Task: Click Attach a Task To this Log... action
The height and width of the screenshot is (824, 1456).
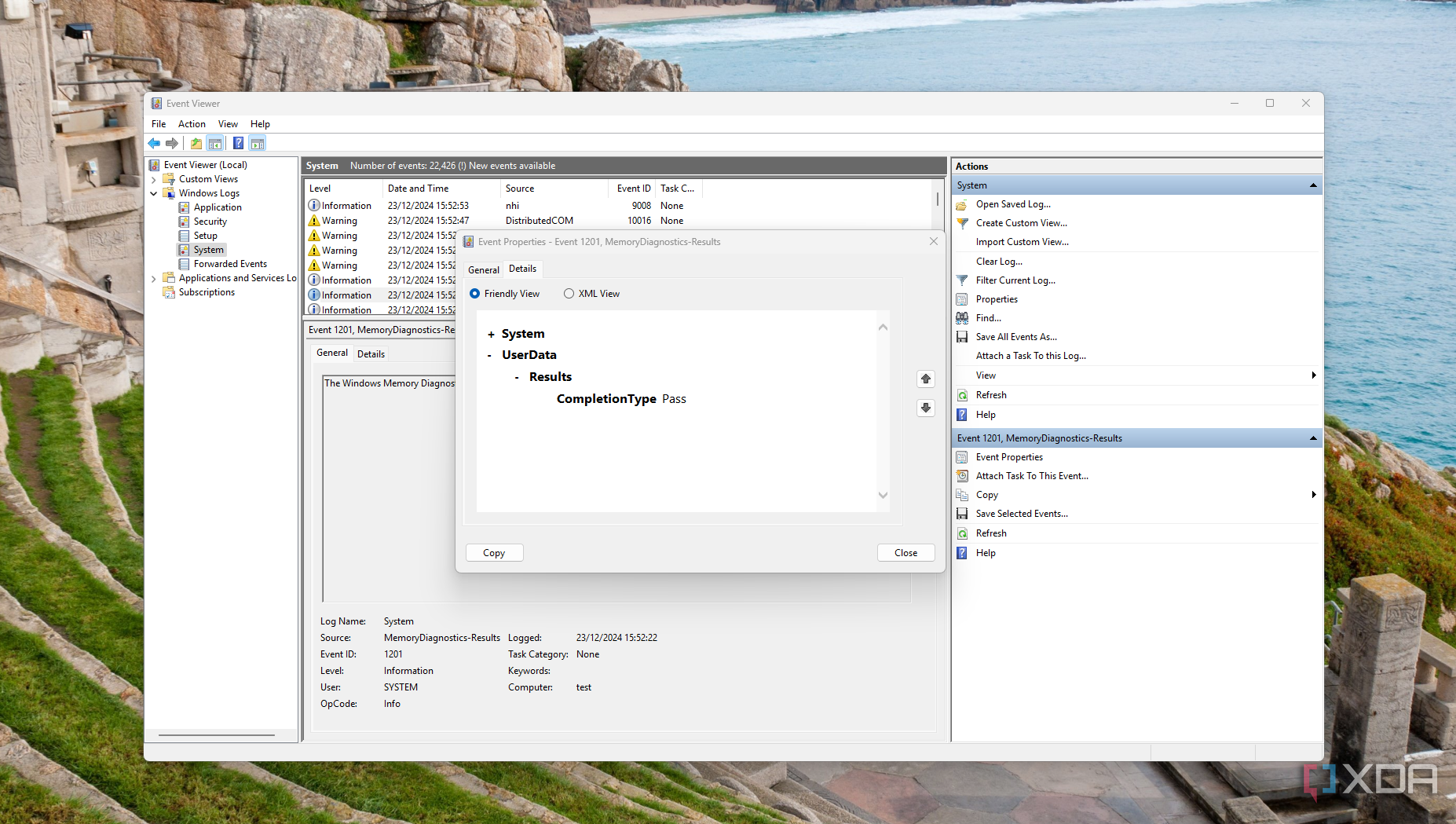Action: pos(1030,356)
